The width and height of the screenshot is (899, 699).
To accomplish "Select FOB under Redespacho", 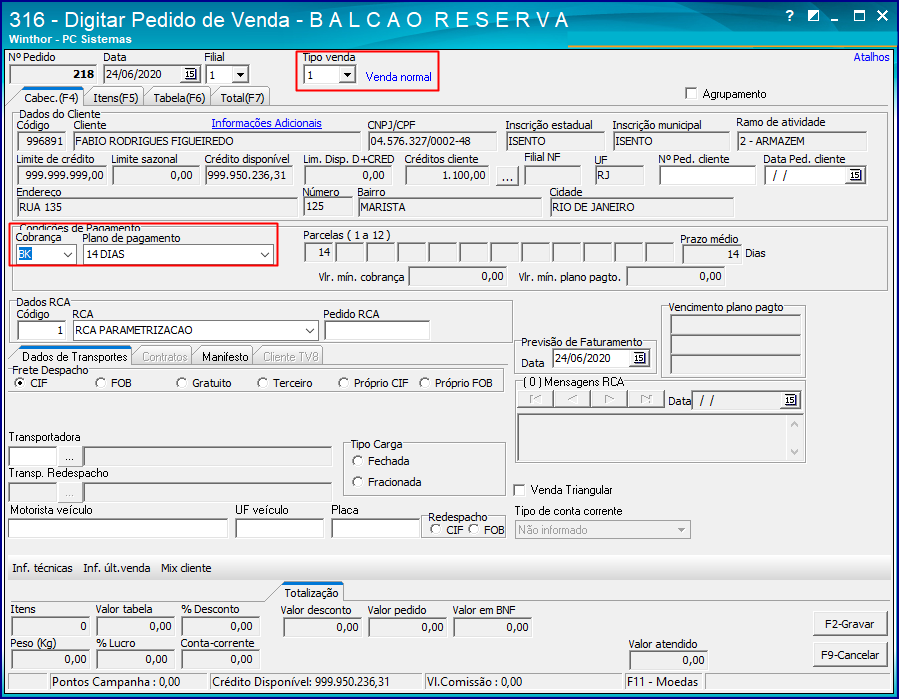I will 474,529.
